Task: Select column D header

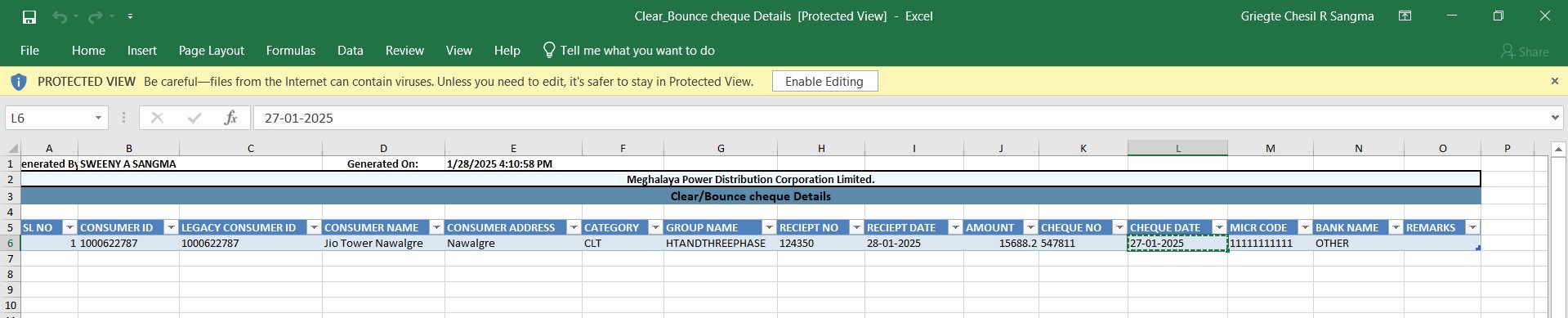Action: [x=383, y=148]
